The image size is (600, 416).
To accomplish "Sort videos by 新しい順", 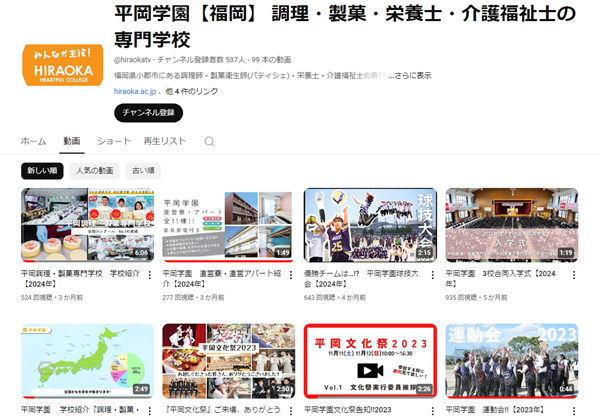I will point(42,171).
